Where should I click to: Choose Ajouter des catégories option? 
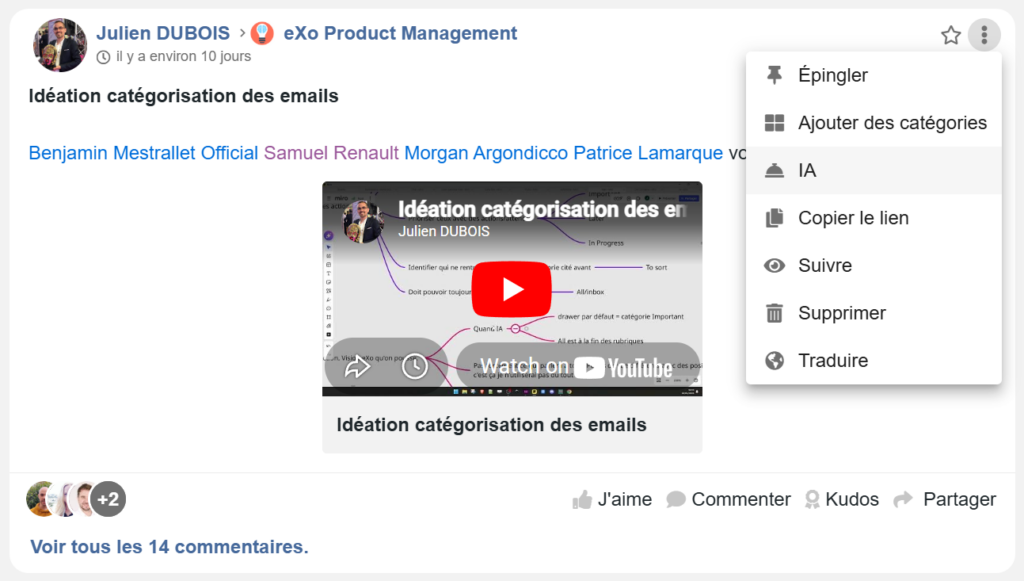coord(891,123)
